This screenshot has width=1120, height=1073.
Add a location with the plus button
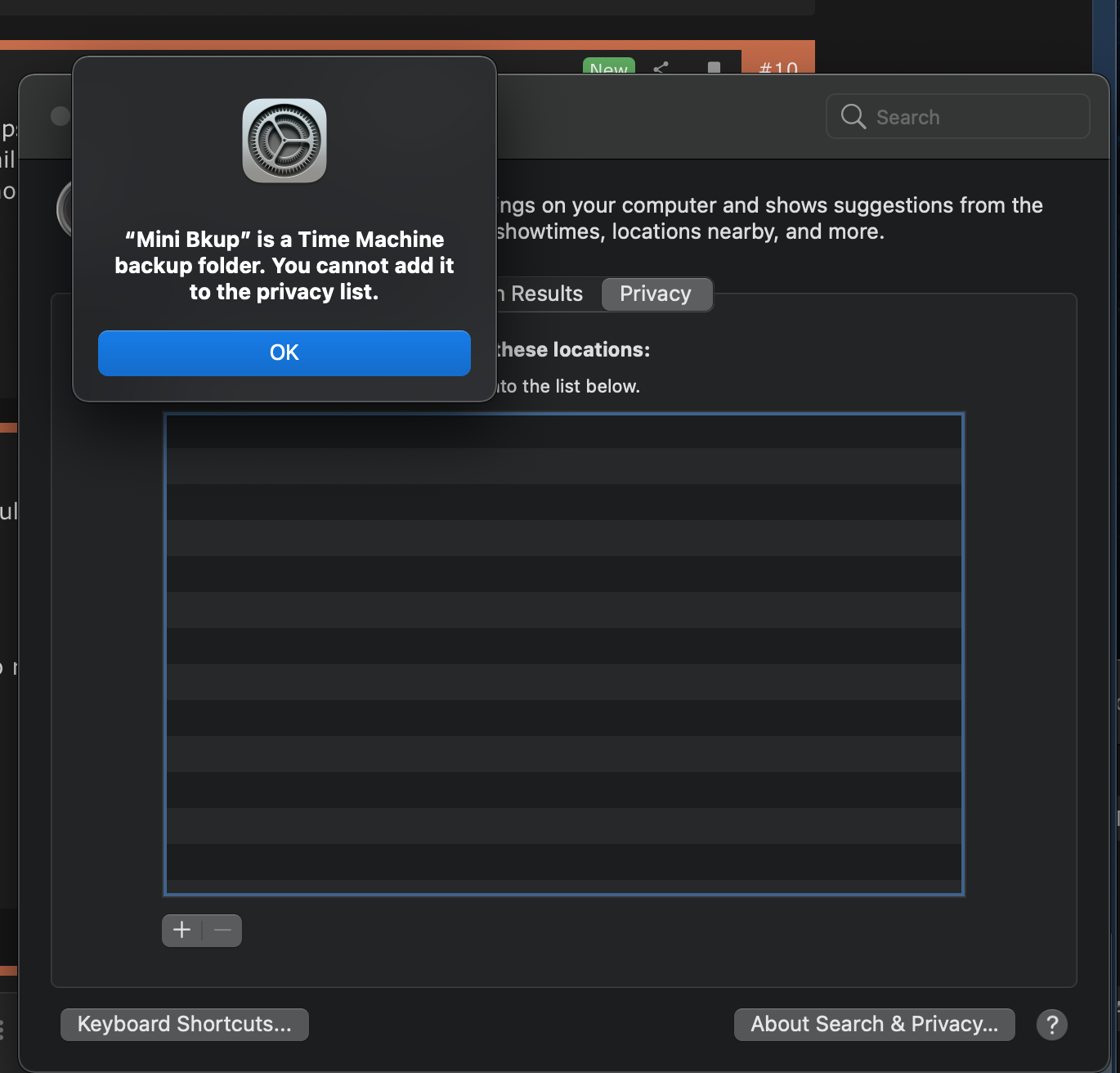181,930
